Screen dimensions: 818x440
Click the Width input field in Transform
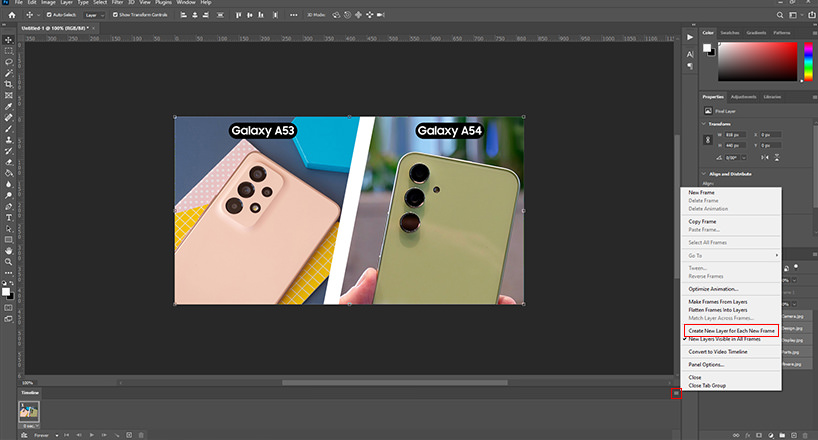[736, 135]
